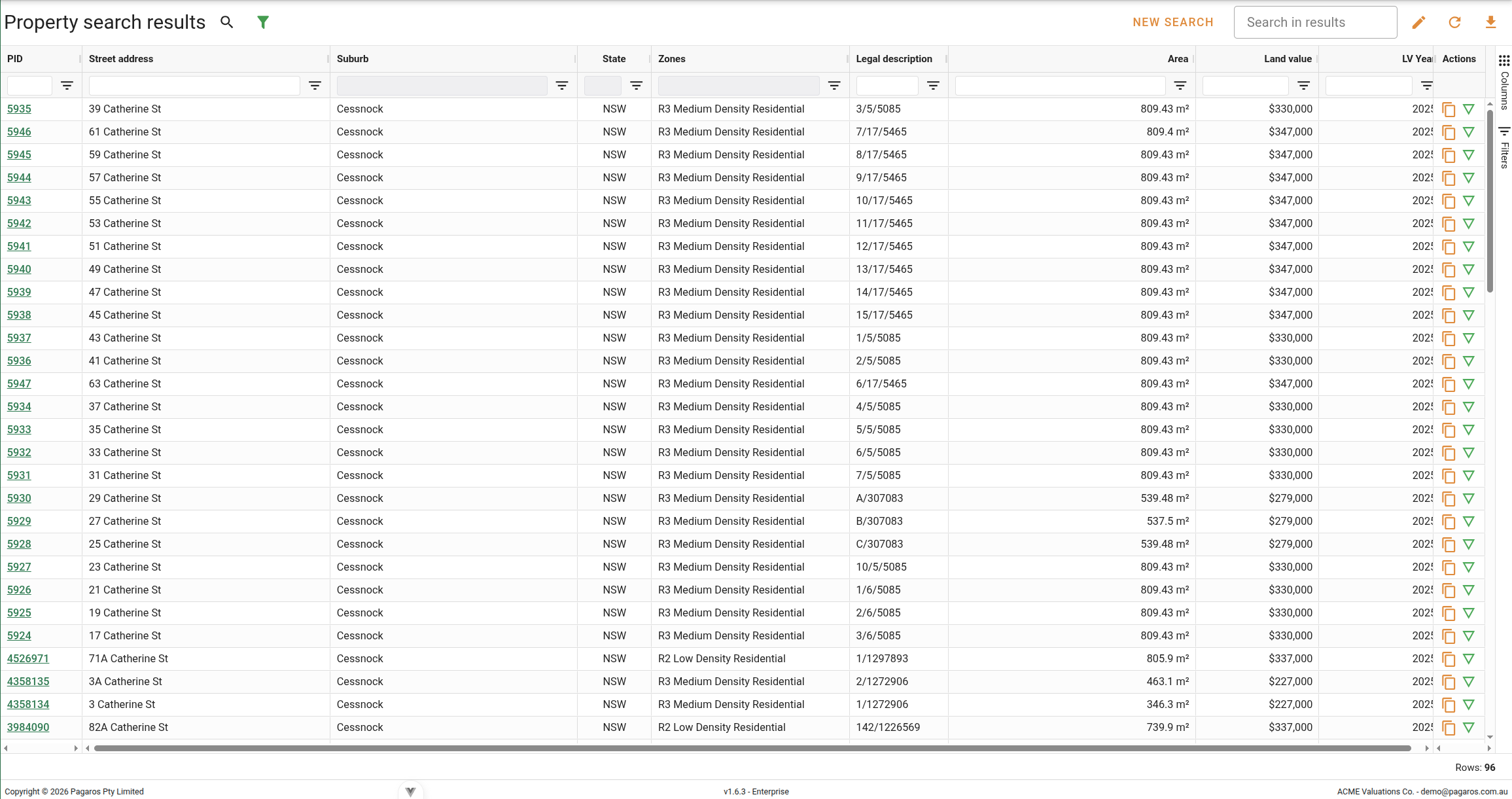Click scroll-down arrow of vertical scrollbar
Image resolution: width=1512 pixels, height=799 pixels.
click(x=1490, y=737)
